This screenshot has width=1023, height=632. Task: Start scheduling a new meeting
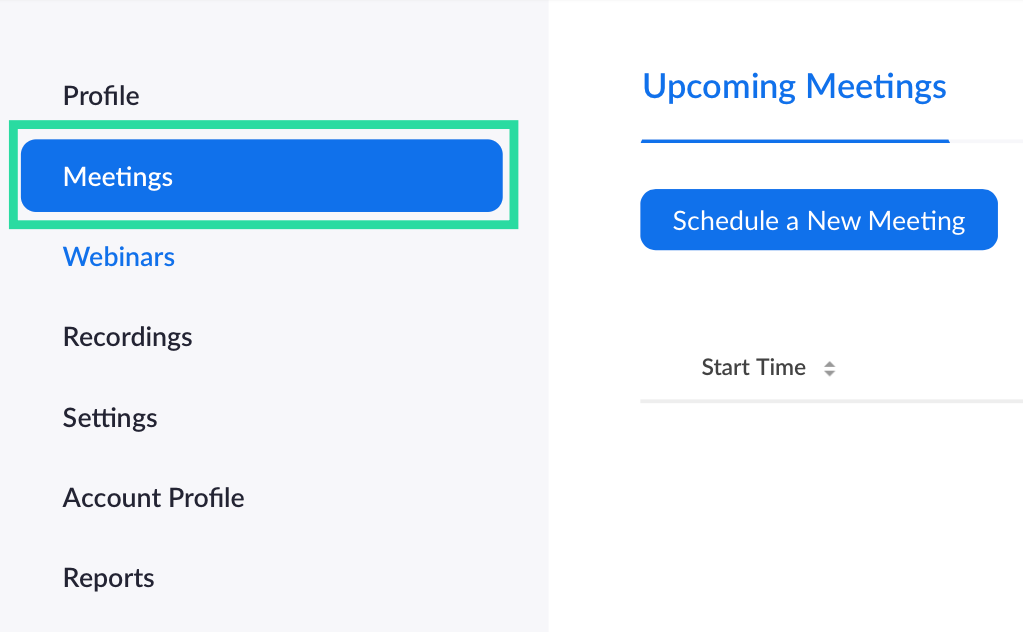[818, 220]
